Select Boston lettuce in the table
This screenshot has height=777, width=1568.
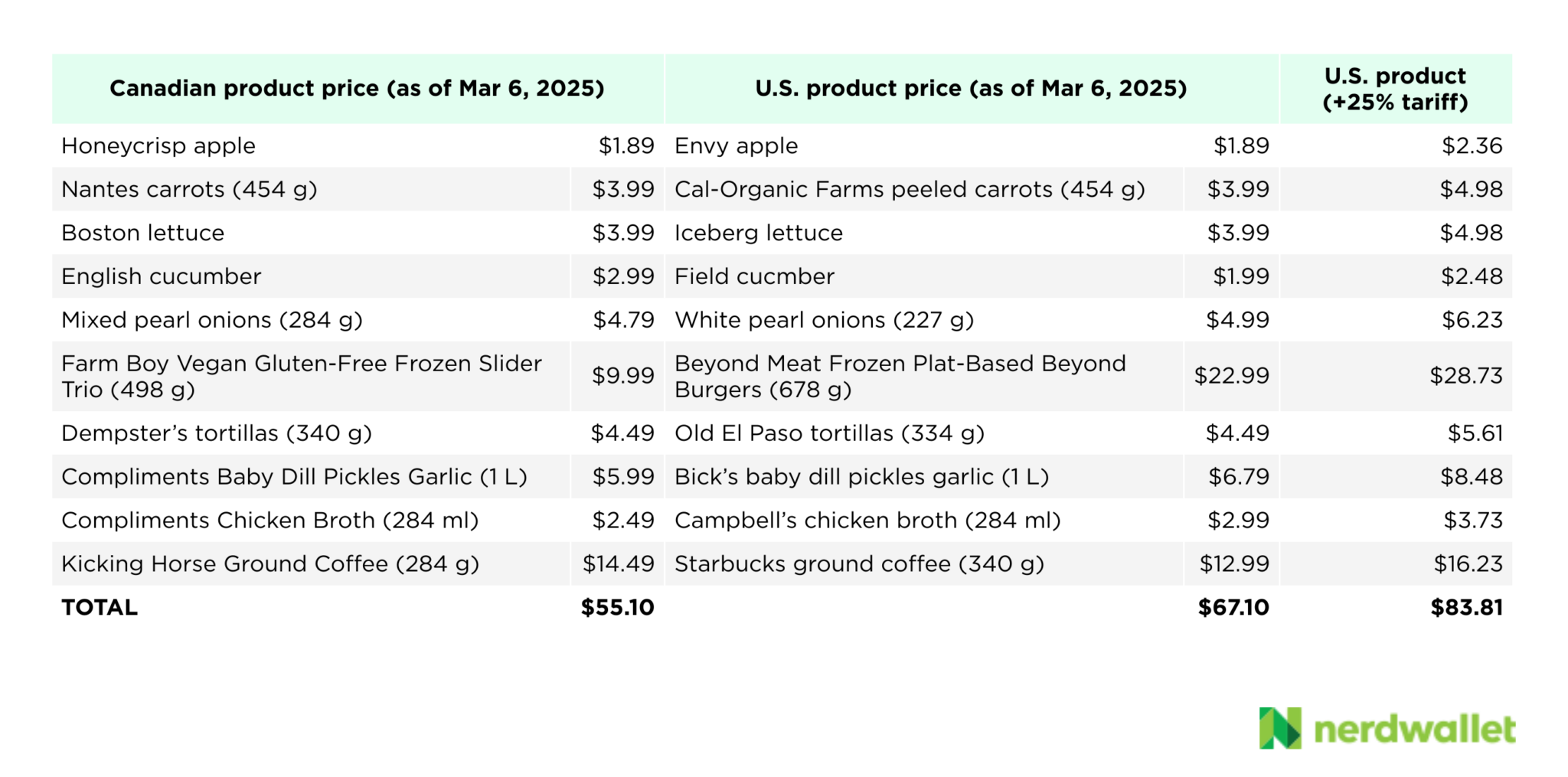coord(143,233)
